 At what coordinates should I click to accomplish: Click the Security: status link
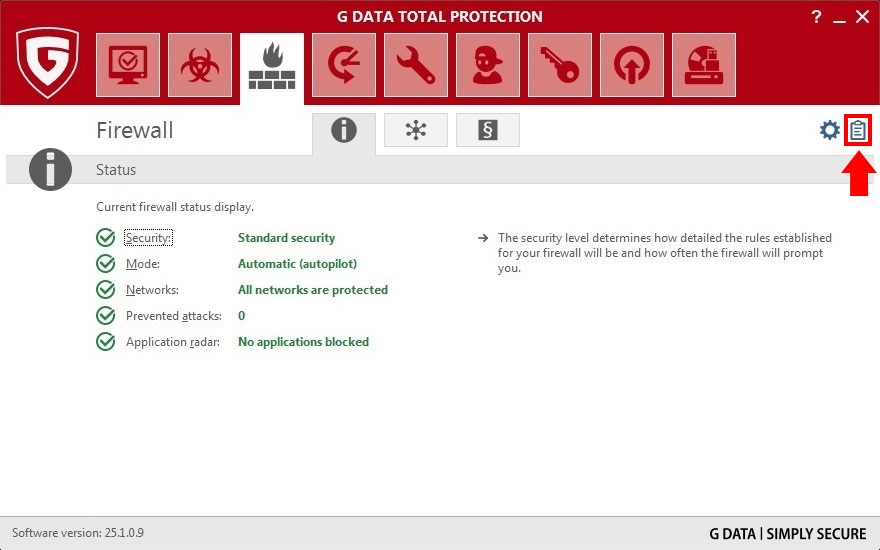[x=148, y=238]
